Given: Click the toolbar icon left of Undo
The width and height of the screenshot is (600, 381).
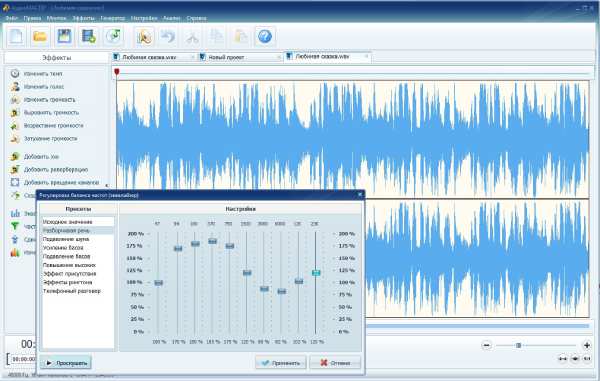Looking at the screenshot, I should coord(145,36).
